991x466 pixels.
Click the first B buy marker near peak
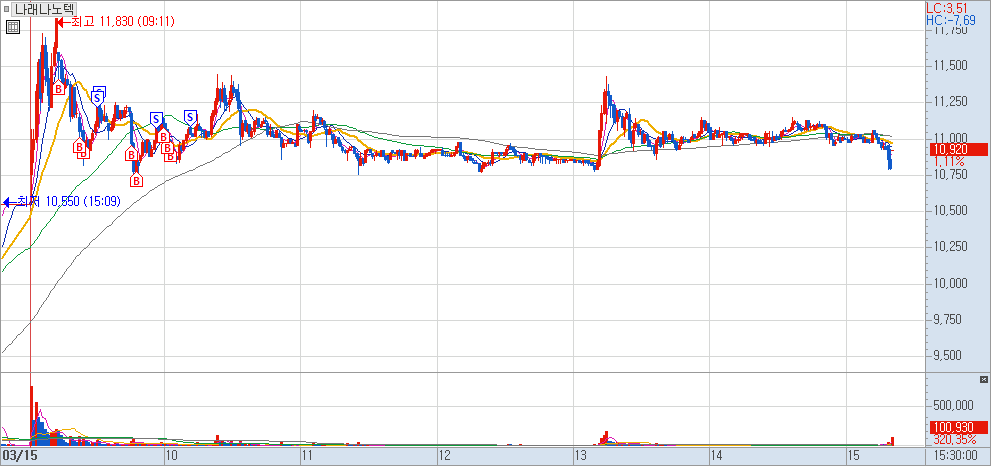(59, 90)
